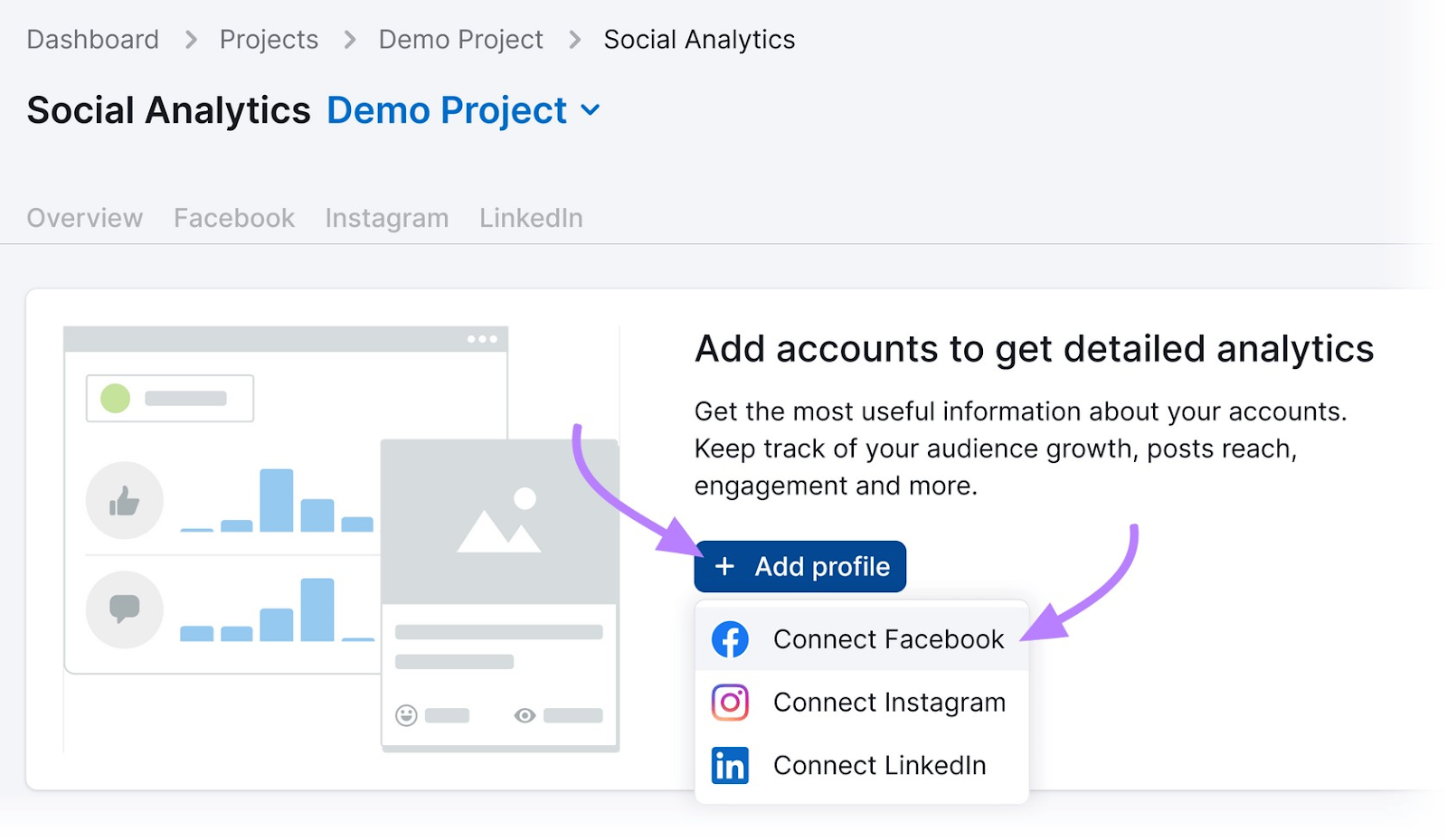Image resolution: width=1447 pixels, height=840 pixels.
Task: Click the smiley emoji icon in the post preview
Action: click(x=405, y=714)
